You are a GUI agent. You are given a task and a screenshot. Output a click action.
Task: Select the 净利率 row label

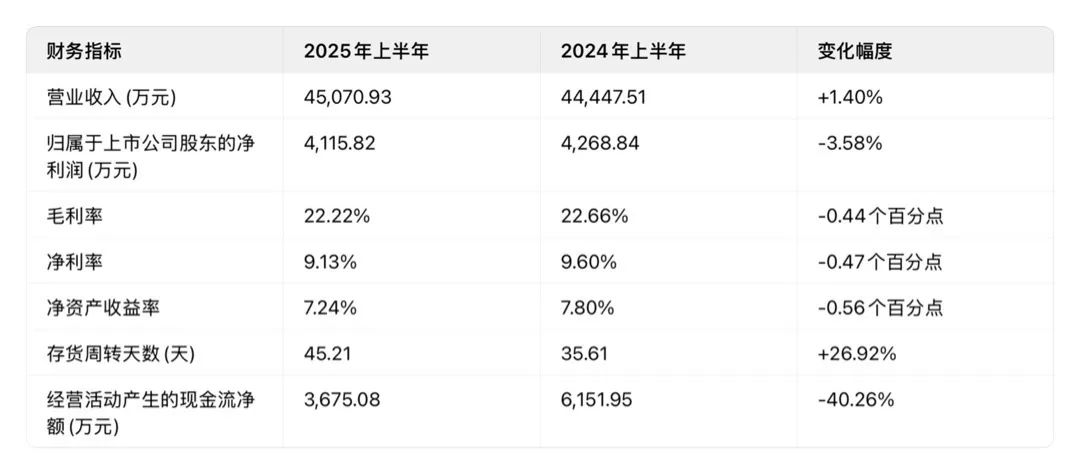(x=75, y=262)
